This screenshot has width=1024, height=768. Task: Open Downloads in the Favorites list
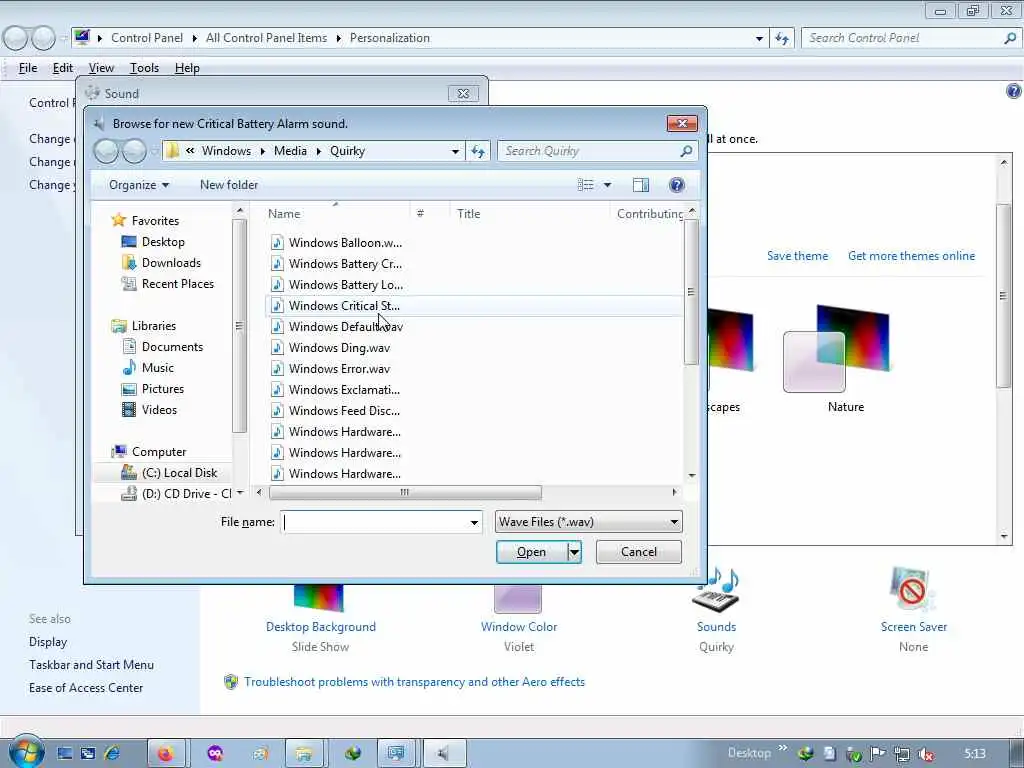[170, 263]
